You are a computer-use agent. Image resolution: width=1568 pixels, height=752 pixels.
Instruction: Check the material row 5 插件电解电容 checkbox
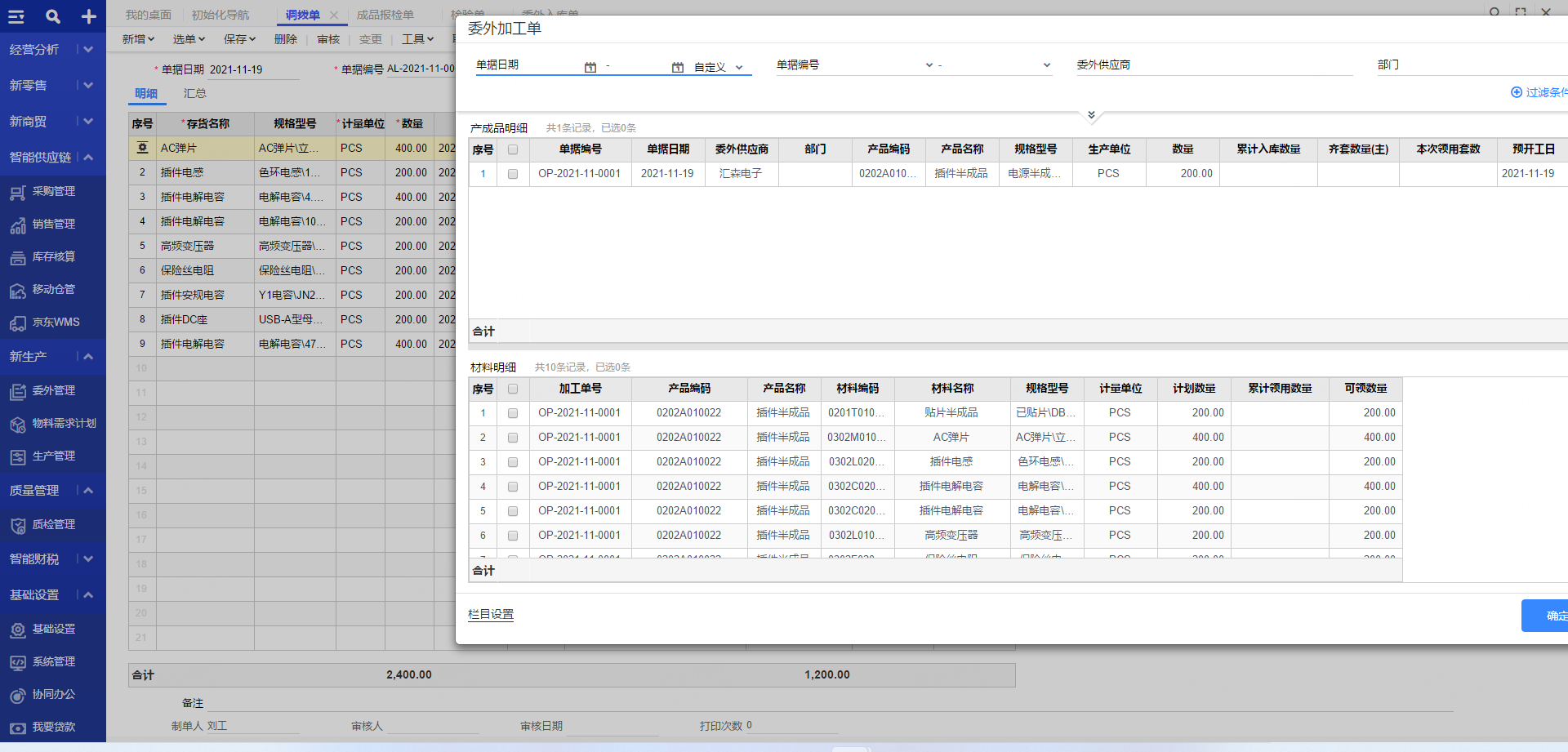[x=513, y=511]
